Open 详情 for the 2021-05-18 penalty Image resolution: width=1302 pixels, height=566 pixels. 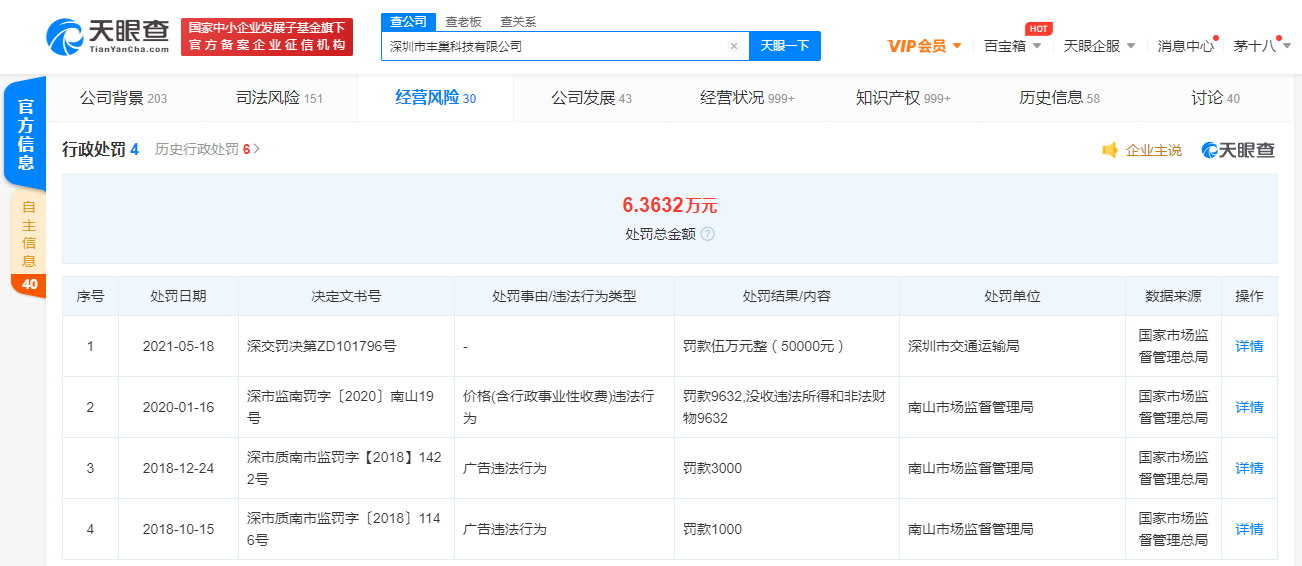1249,346
